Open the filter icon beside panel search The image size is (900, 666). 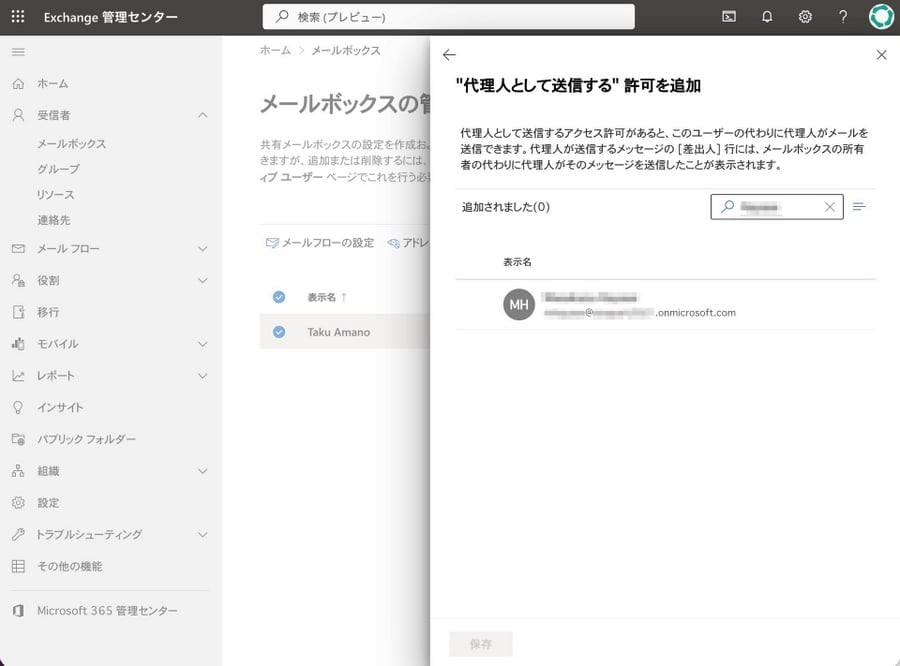[x=859, y=207]
